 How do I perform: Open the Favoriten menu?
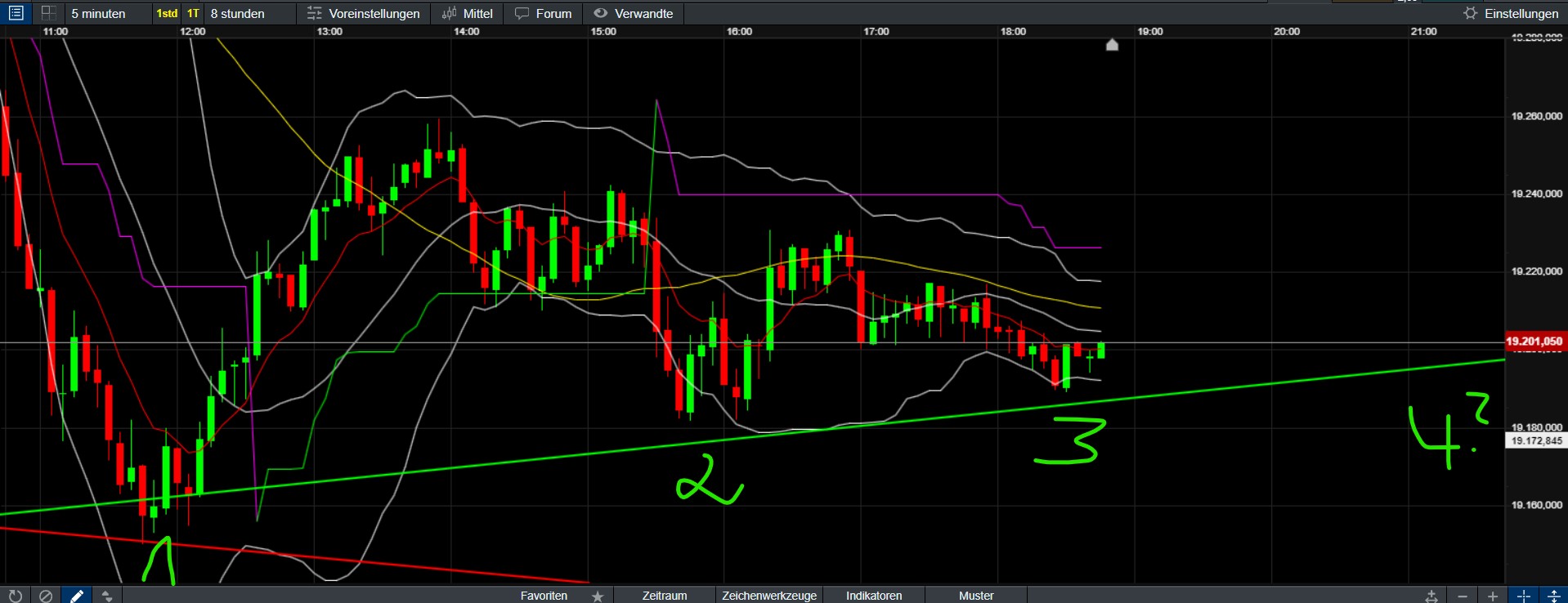tap(544, 596)
